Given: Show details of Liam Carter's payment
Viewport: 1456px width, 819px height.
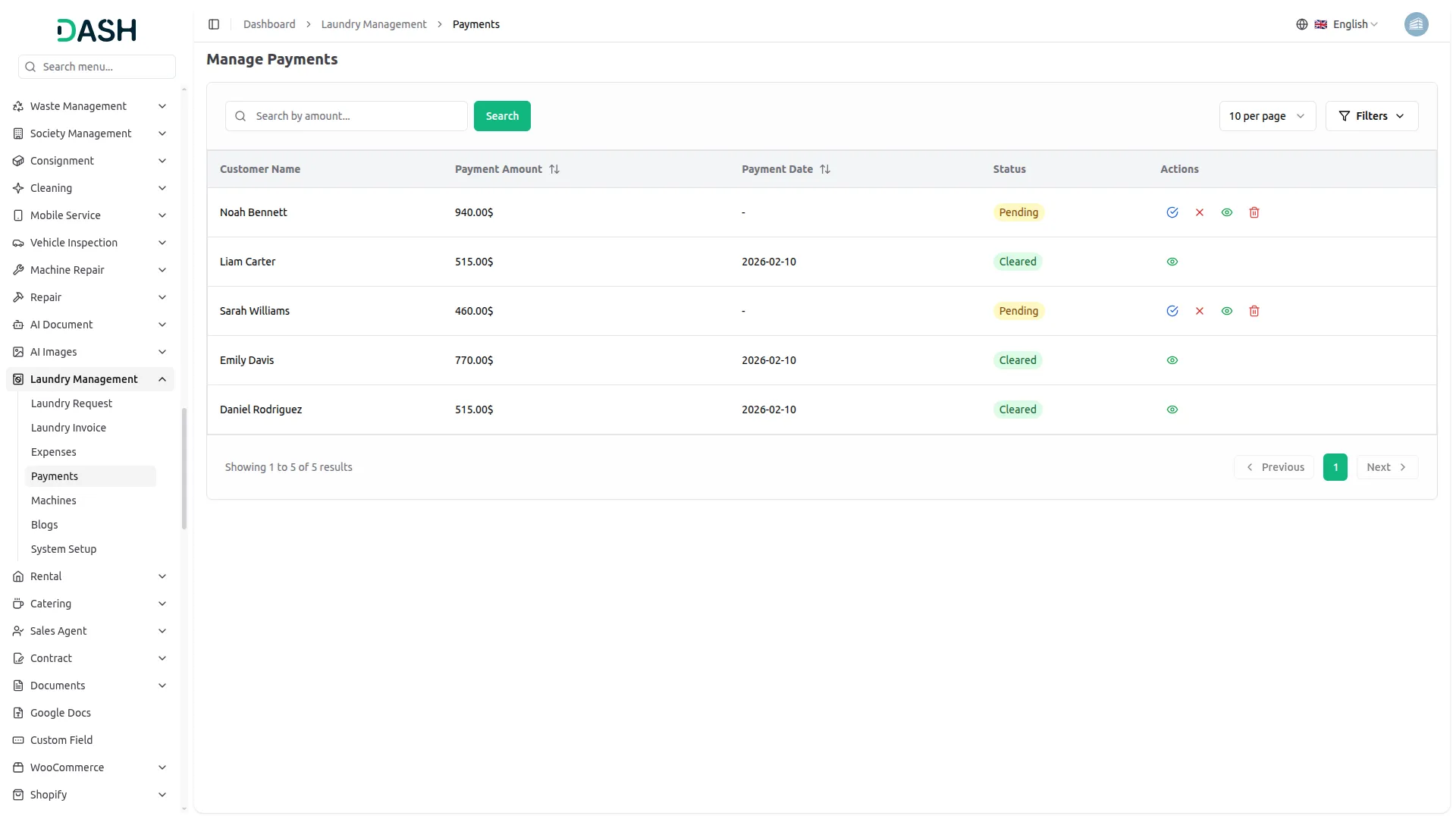Looking at the screenshot, I should click(x=1172, y=261).
